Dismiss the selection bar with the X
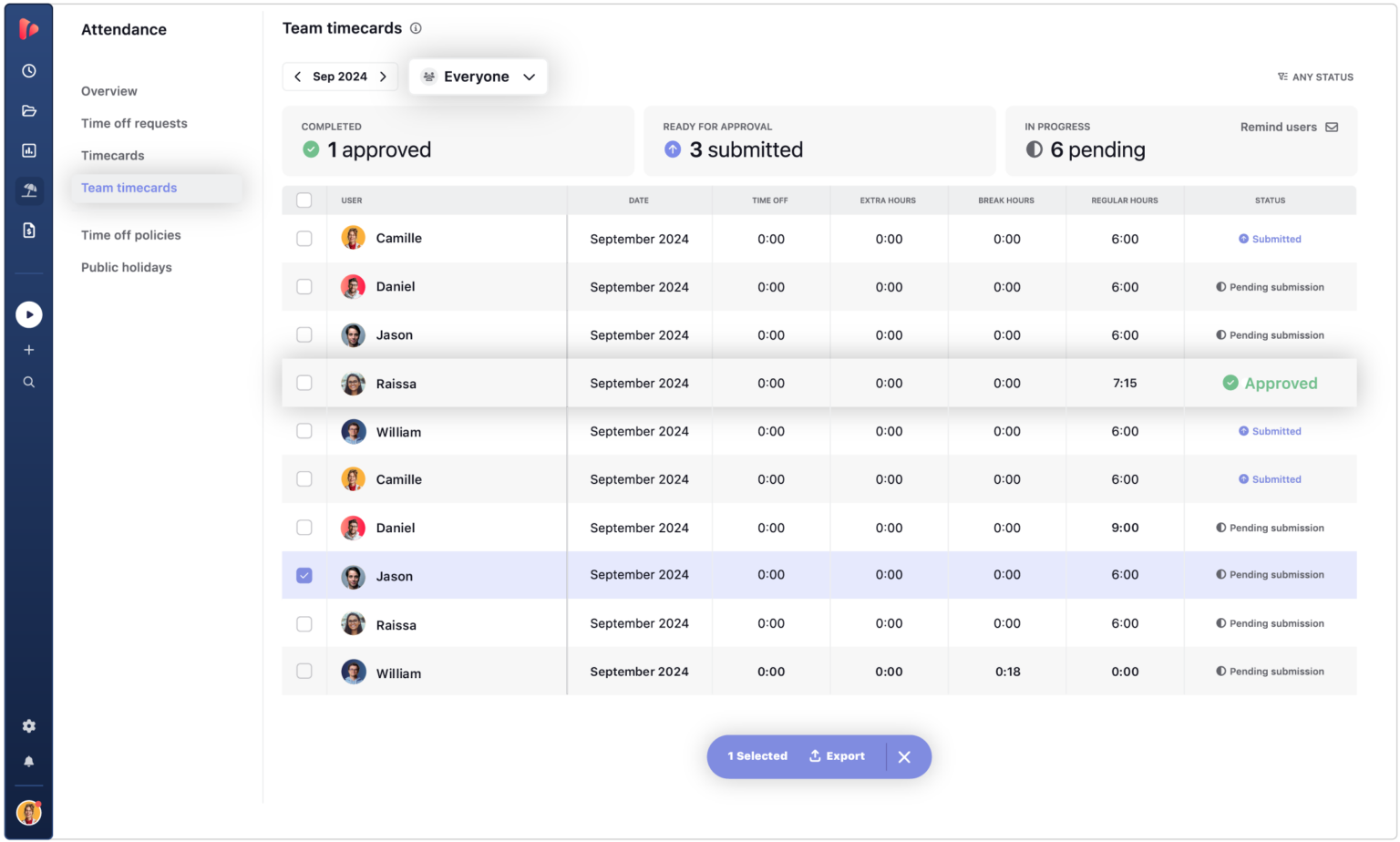 tap(904, 756)
